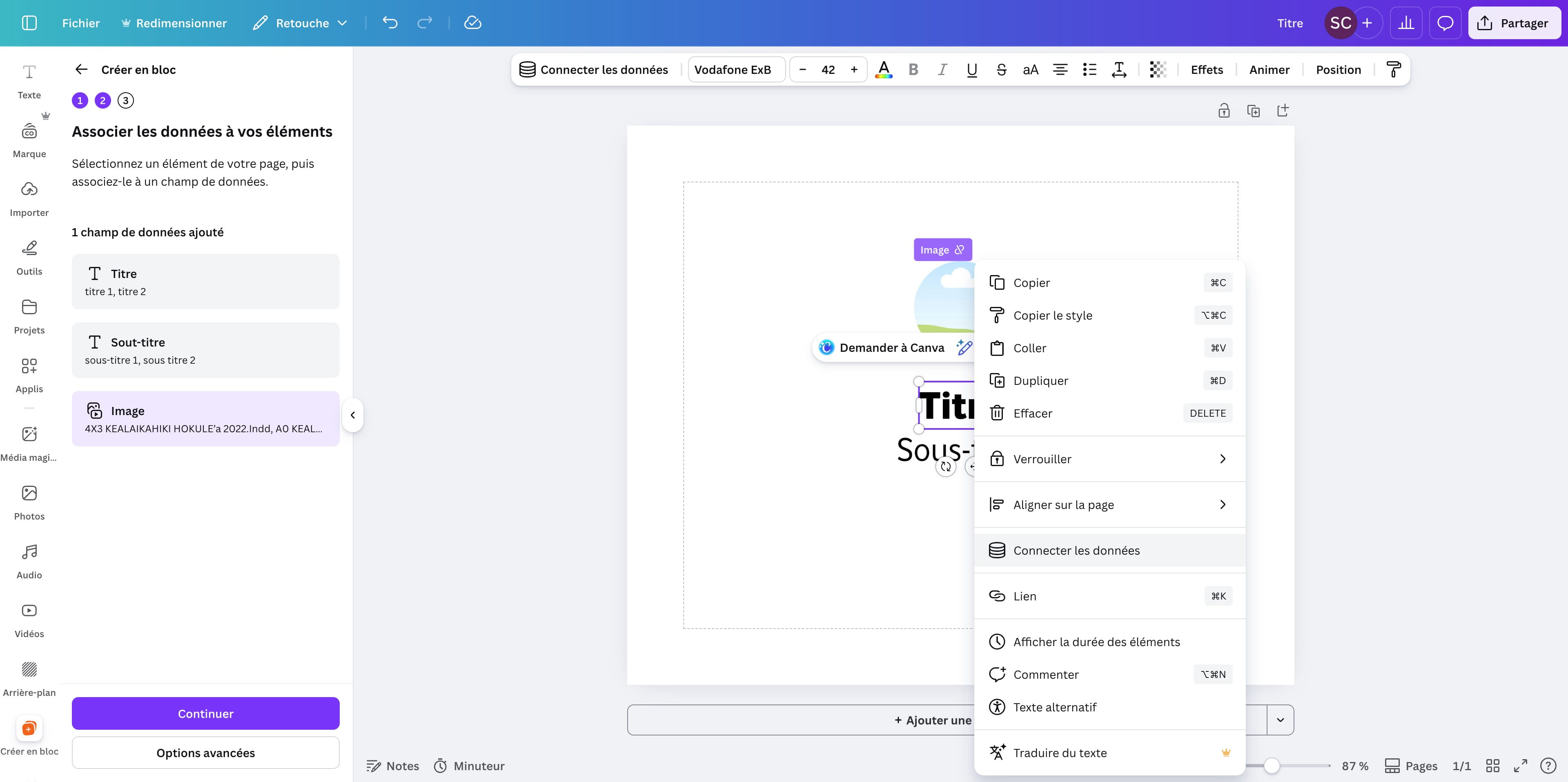Open the Importer uploads panel
This screenshot has width=1568, height=782.
(x=29, y=199)
